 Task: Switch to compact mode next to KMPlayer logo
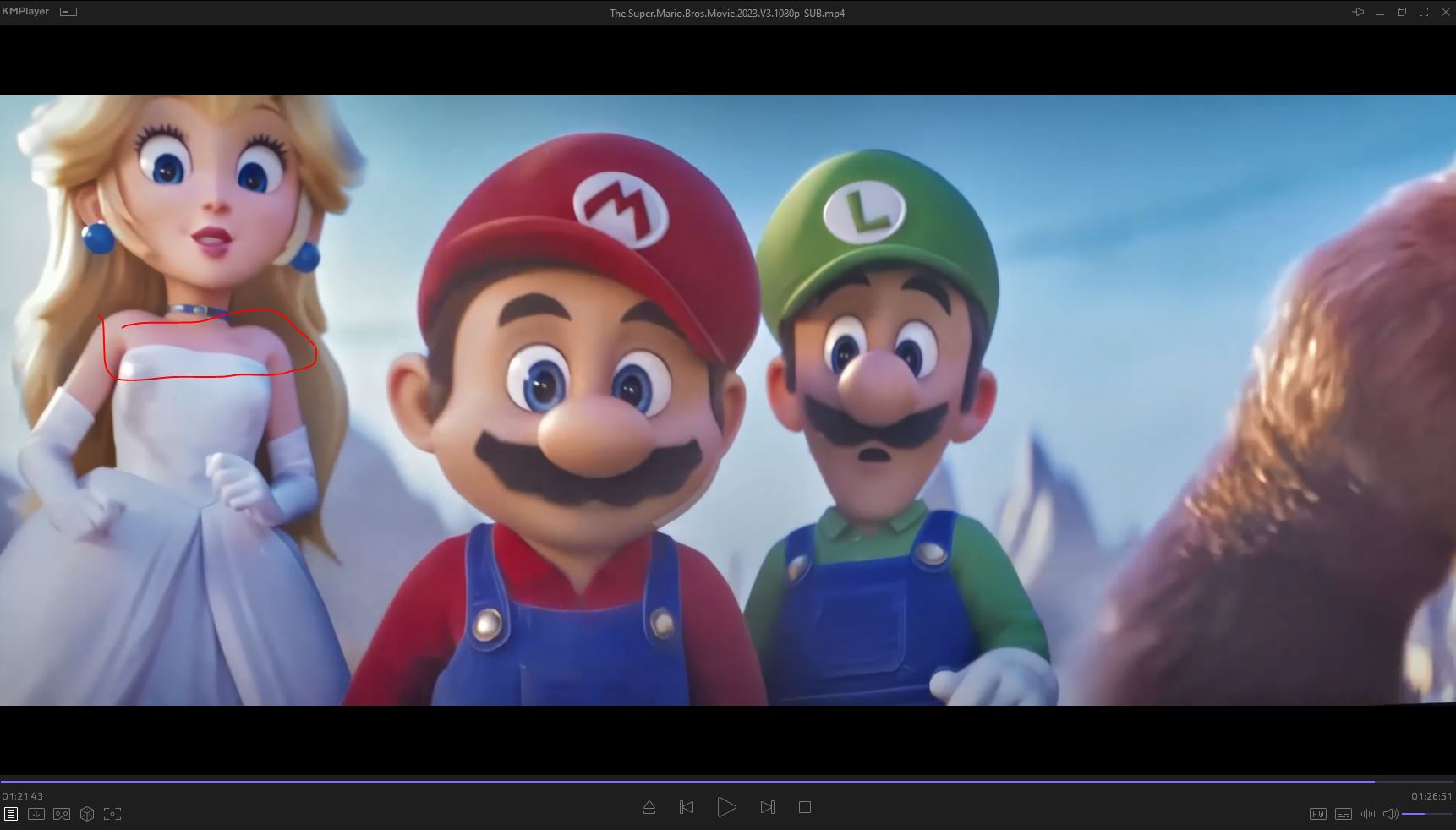pos(68,12)
